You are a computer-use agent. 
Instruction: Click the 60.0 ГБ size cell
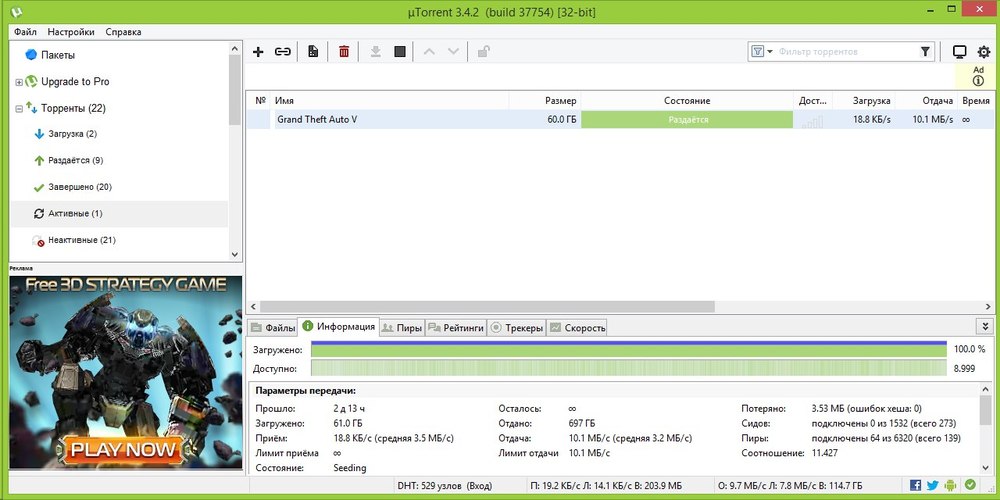click(x=561, y=119)
